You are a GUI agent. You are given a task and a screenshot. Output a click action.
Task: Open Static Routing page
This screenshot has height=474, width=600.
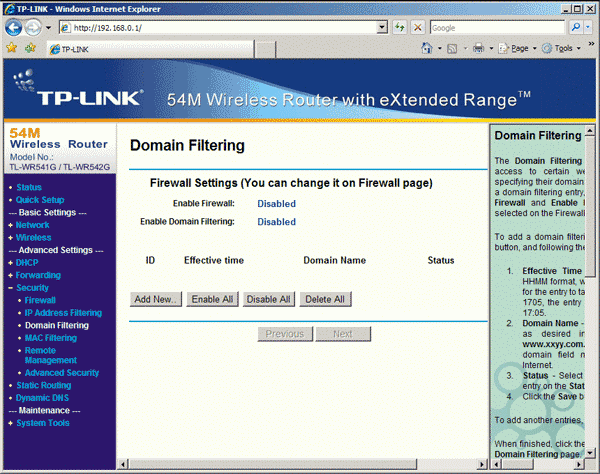click(x=44, y=386)
